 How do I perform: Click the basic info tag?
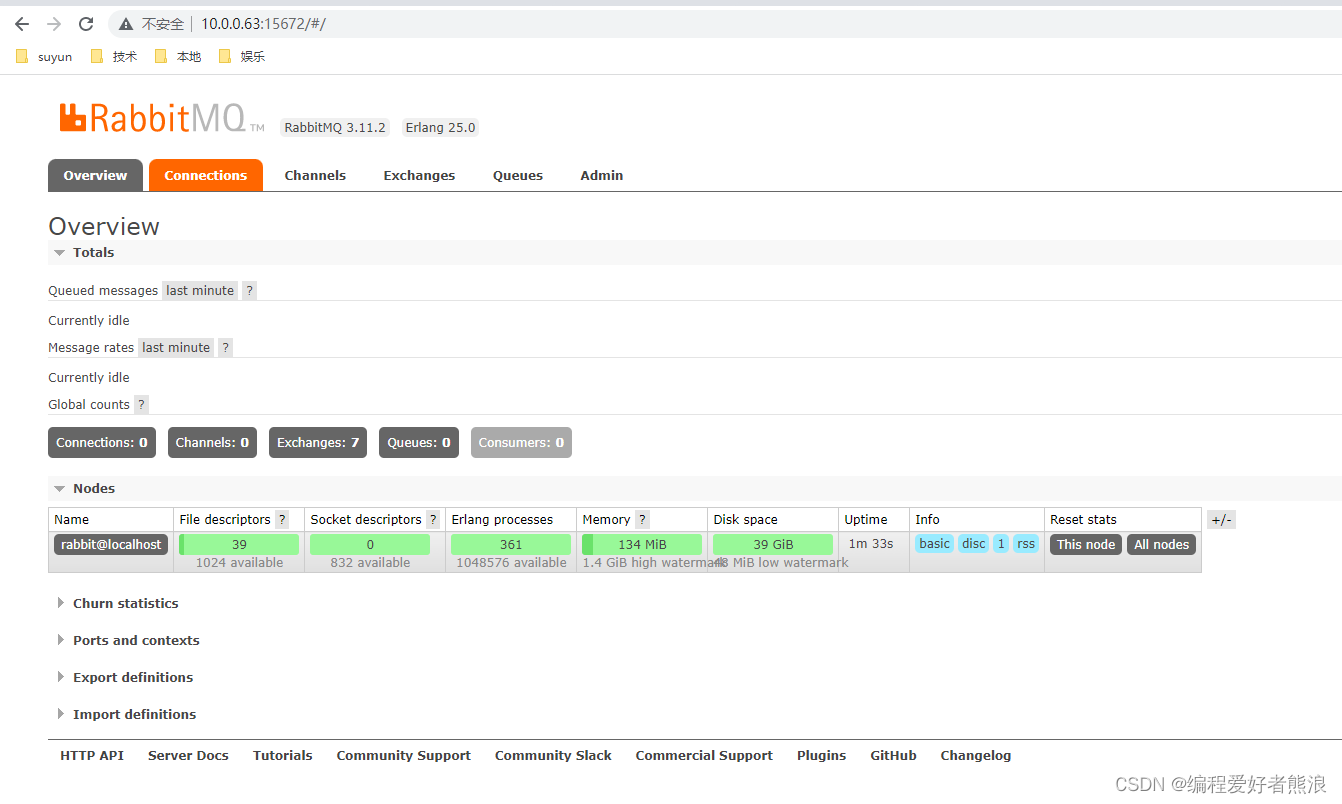pos(934,544)
